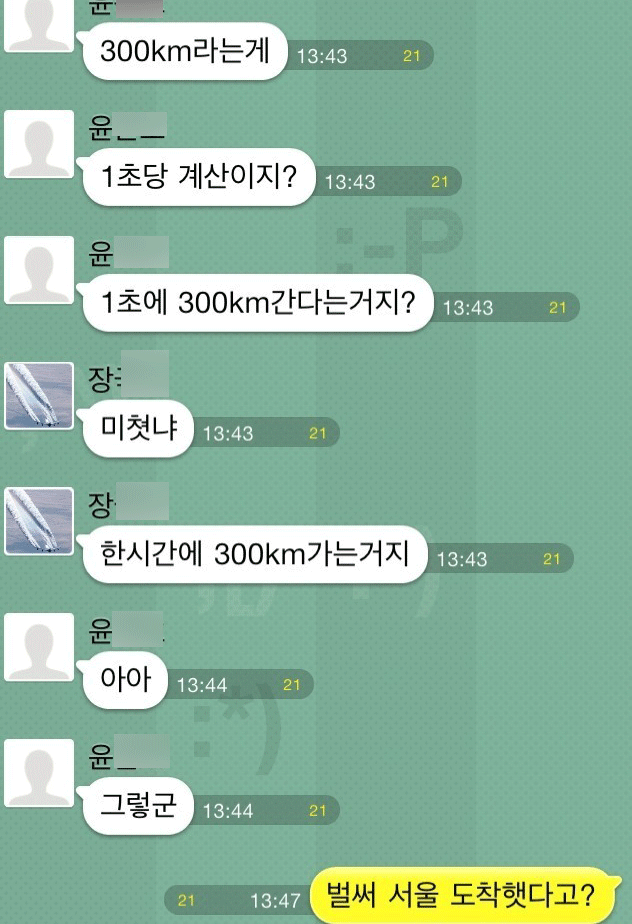
Task: Select the 그렇군 message bubble
Action: 138,806
